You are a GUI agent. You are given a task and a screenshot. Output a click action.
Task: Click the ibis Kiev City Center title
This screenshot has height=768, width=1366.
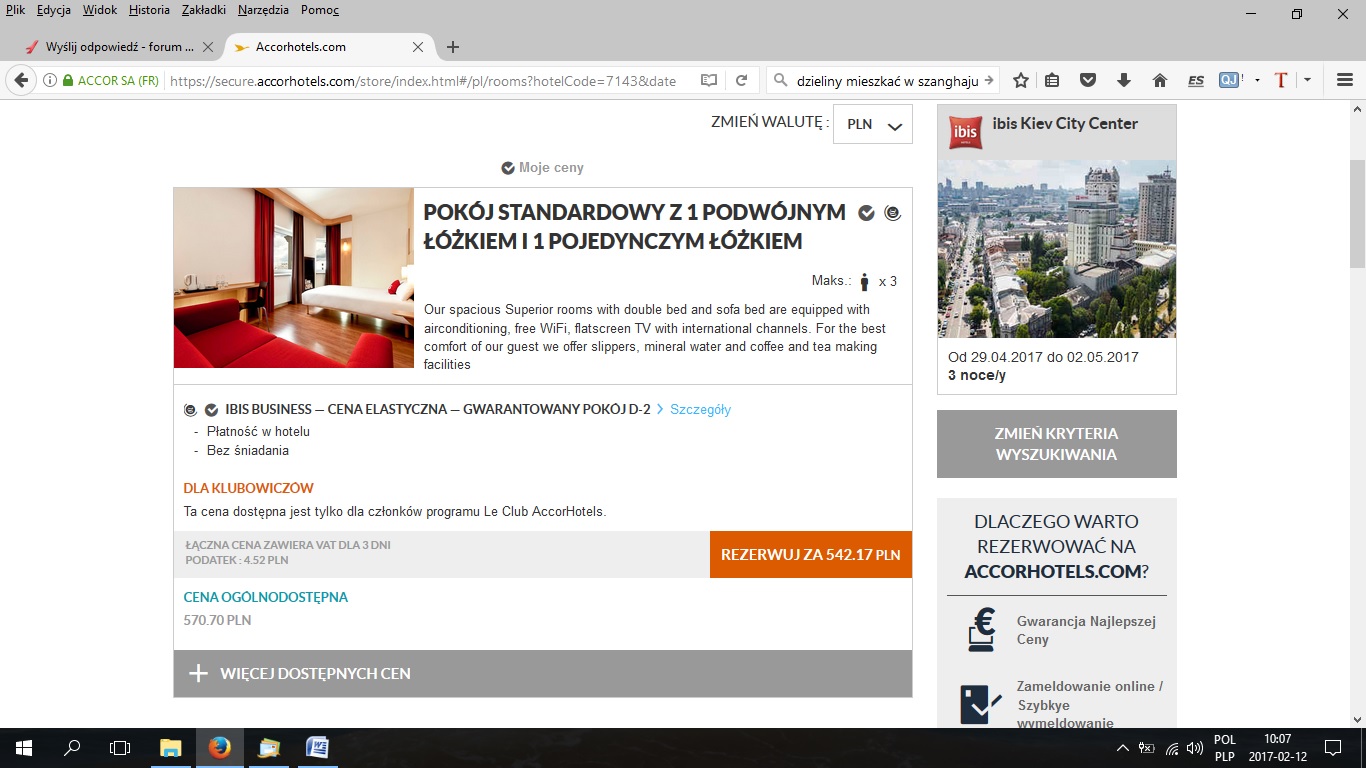click(1065, 124)
